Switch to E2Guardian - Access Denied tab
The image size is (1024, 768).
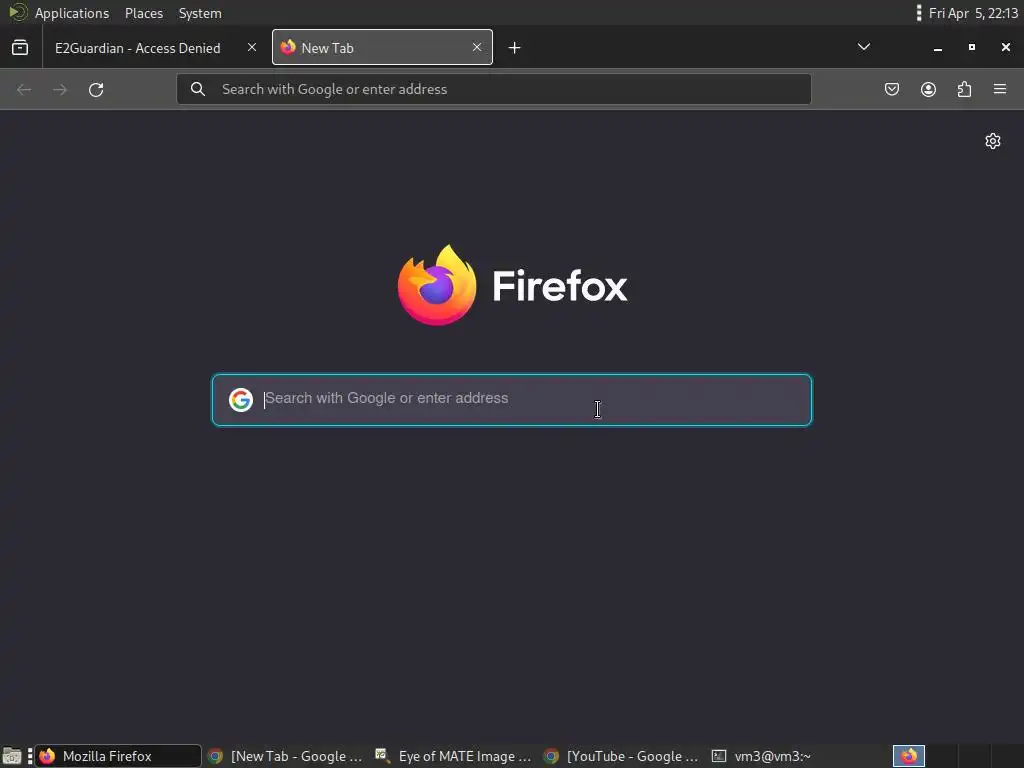138,48
